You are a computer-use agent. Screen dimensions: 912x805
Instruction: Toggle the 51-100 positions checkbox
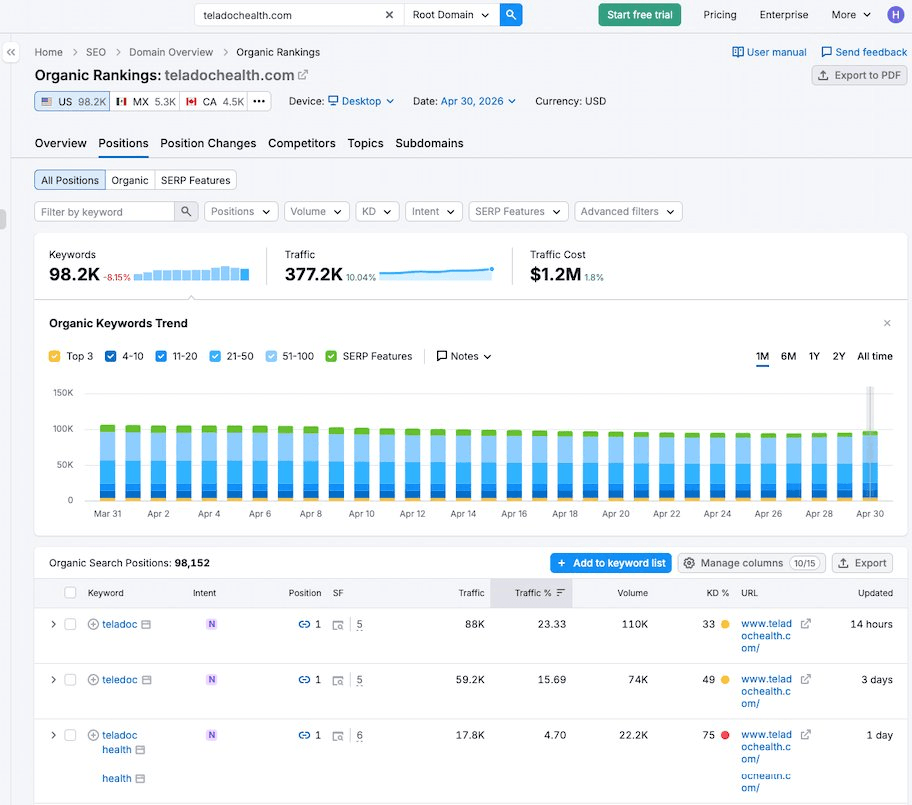point(271,356)
